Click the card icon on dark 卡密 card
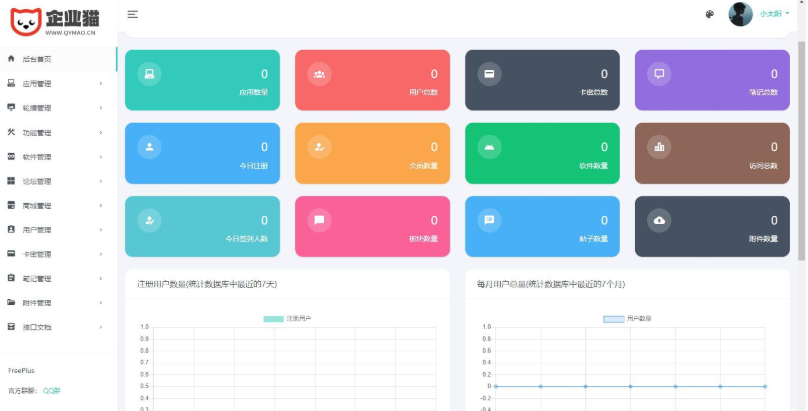 click(489, 73)
